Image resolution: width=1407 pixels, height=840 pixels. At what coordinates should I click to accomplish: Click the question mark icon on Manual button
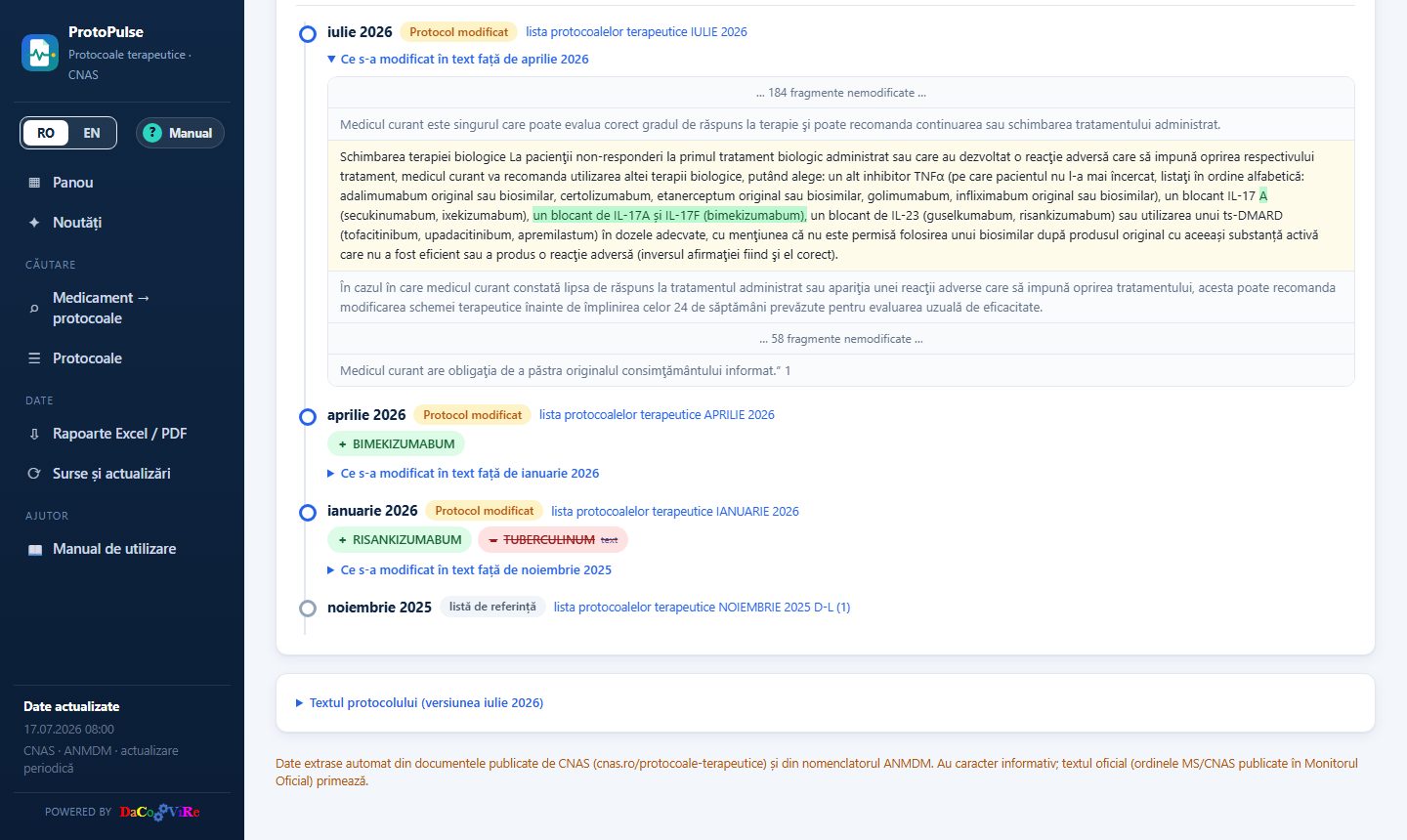click(x=151, y=133)
